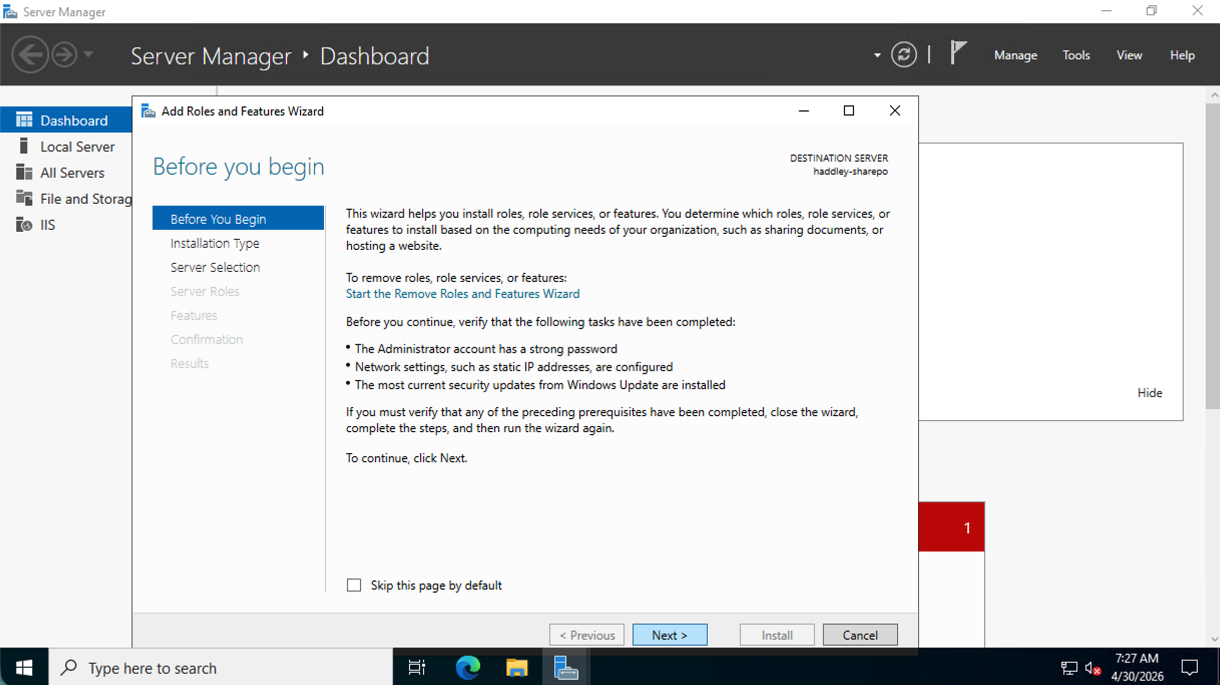This screenshot has width=1220, height=685.
Task: Minimize the Add Roles wizard window
Action: coord(803,111)
